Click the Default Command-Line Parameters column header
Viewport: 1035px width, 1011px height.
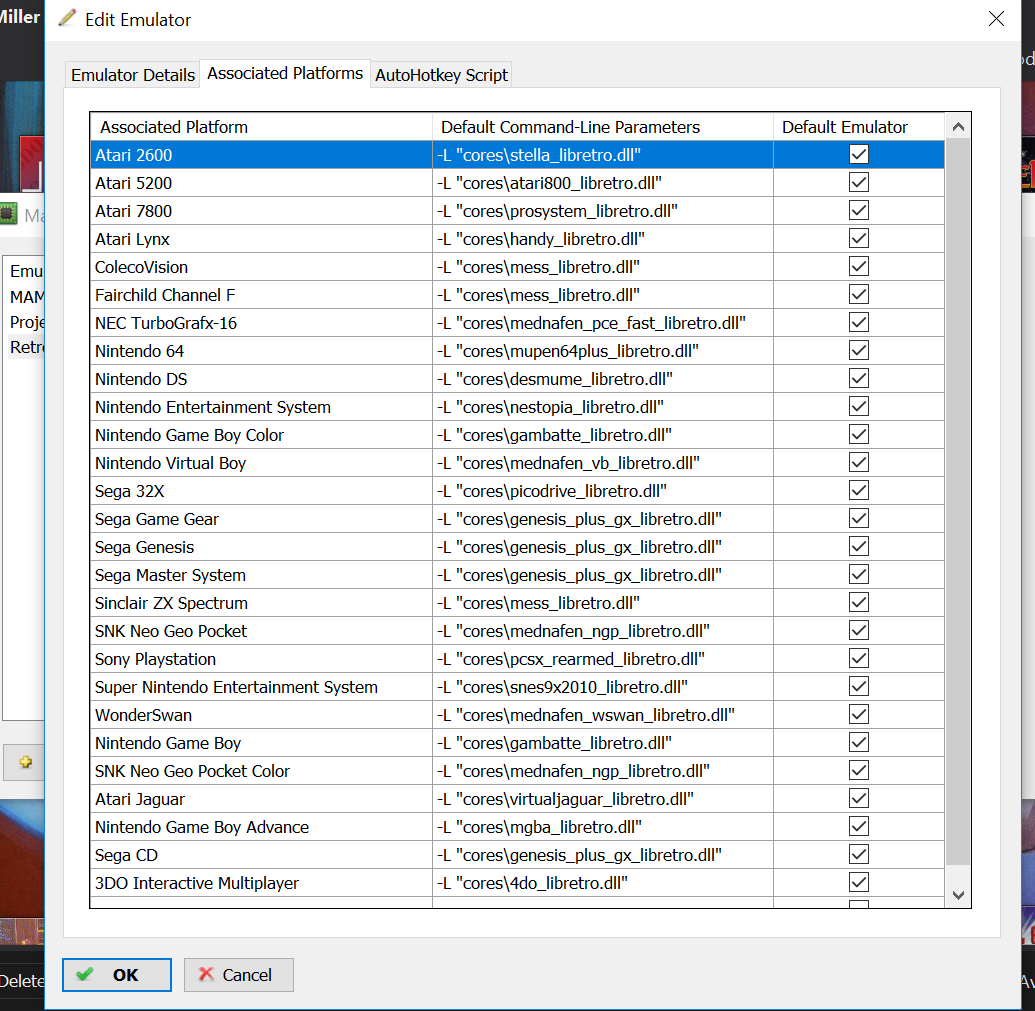click(x=603, y=127)
